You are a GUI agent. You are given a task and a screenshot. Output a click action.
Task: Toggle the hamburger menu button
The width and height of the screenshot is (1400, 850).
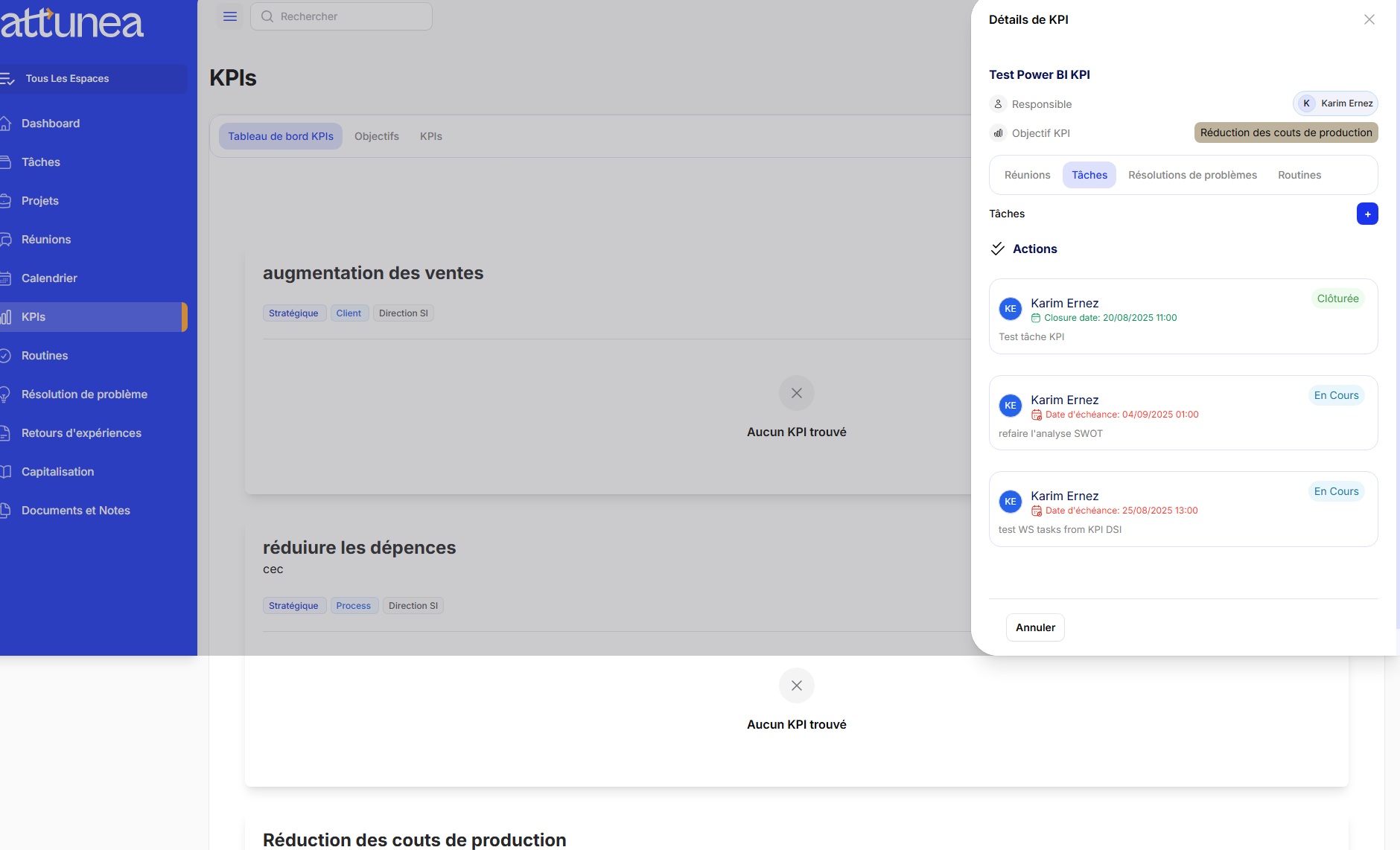[x=229, y=16]
